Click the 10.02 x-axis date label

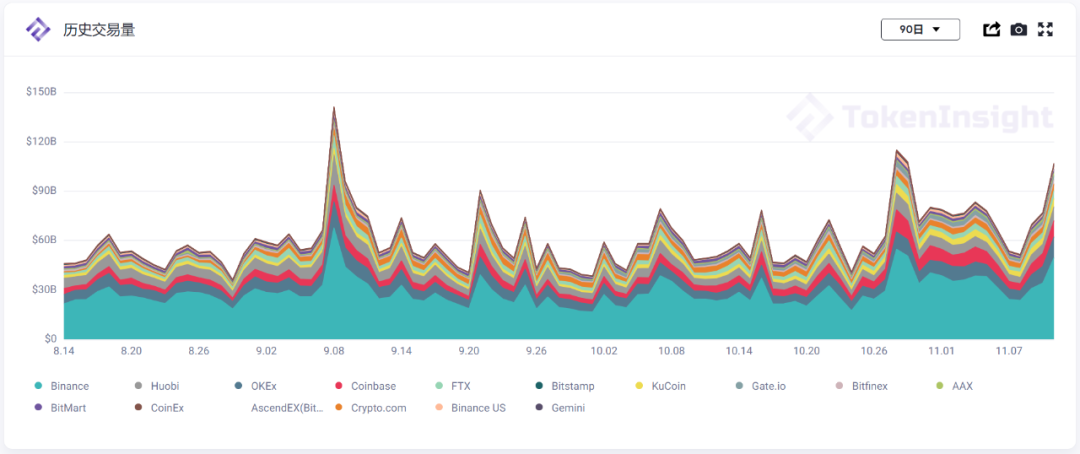click(x=604, y=351)
